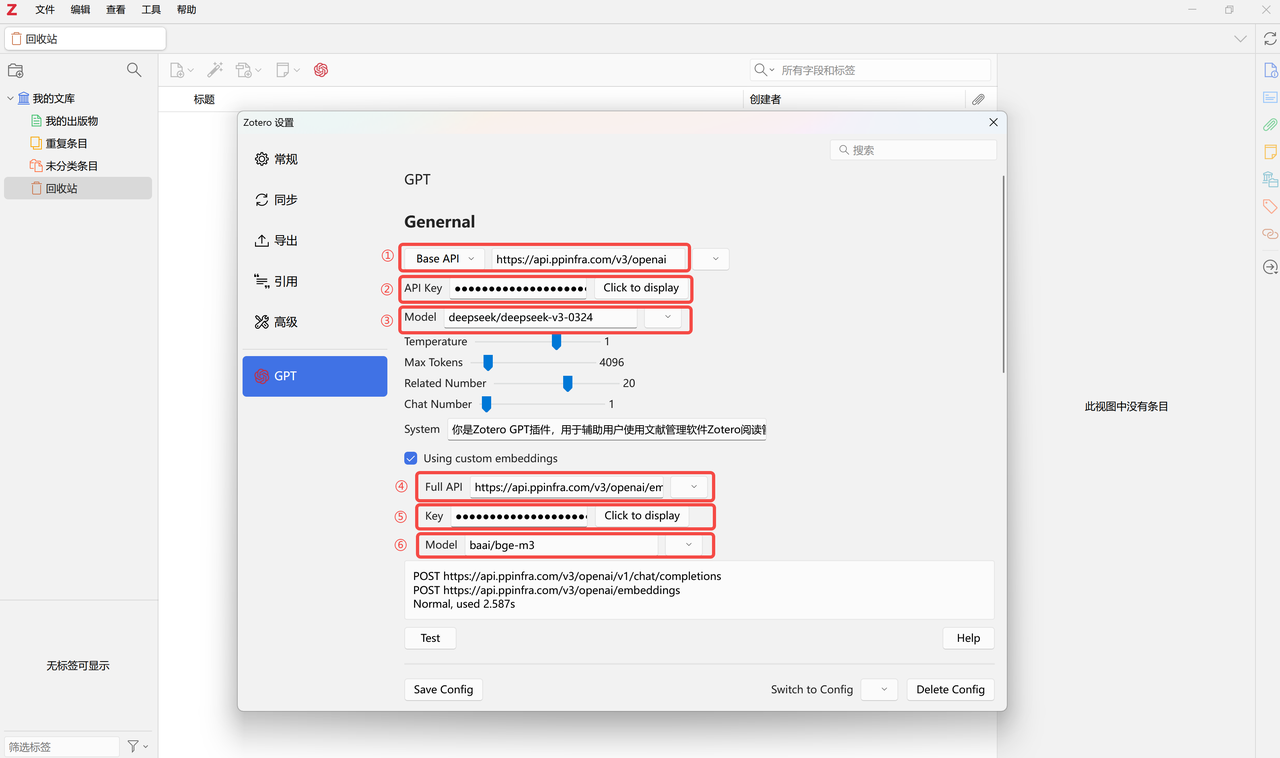
Task: Click the New Note toolbar icon
Action: (283, 70)
